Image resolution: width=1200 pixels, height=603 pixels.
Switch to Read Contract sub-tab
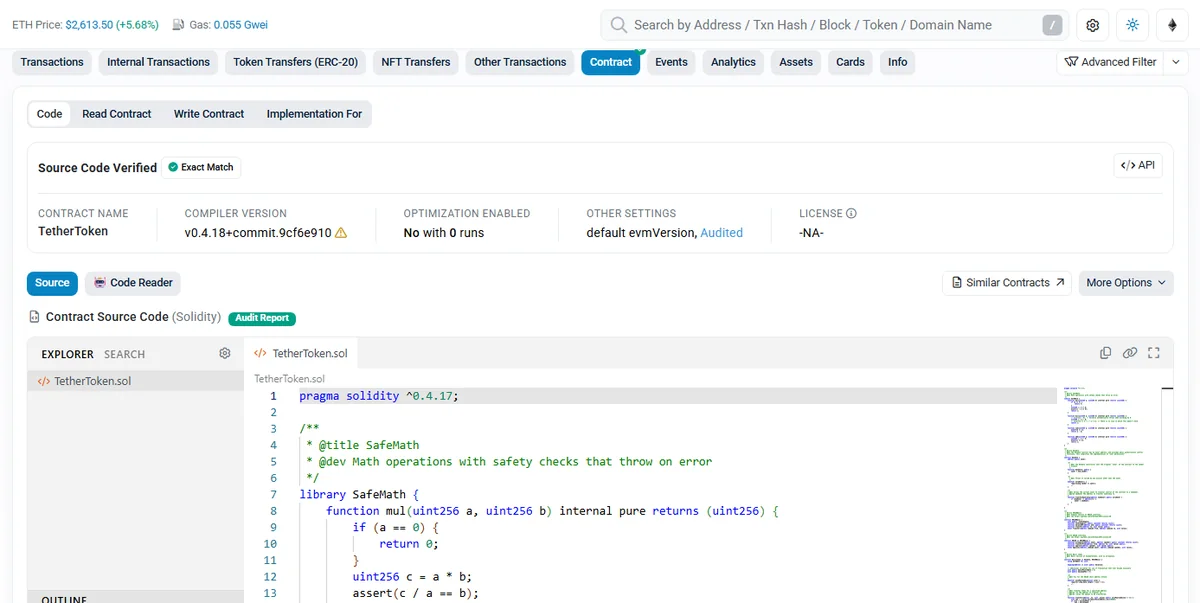tap(117, 114)
